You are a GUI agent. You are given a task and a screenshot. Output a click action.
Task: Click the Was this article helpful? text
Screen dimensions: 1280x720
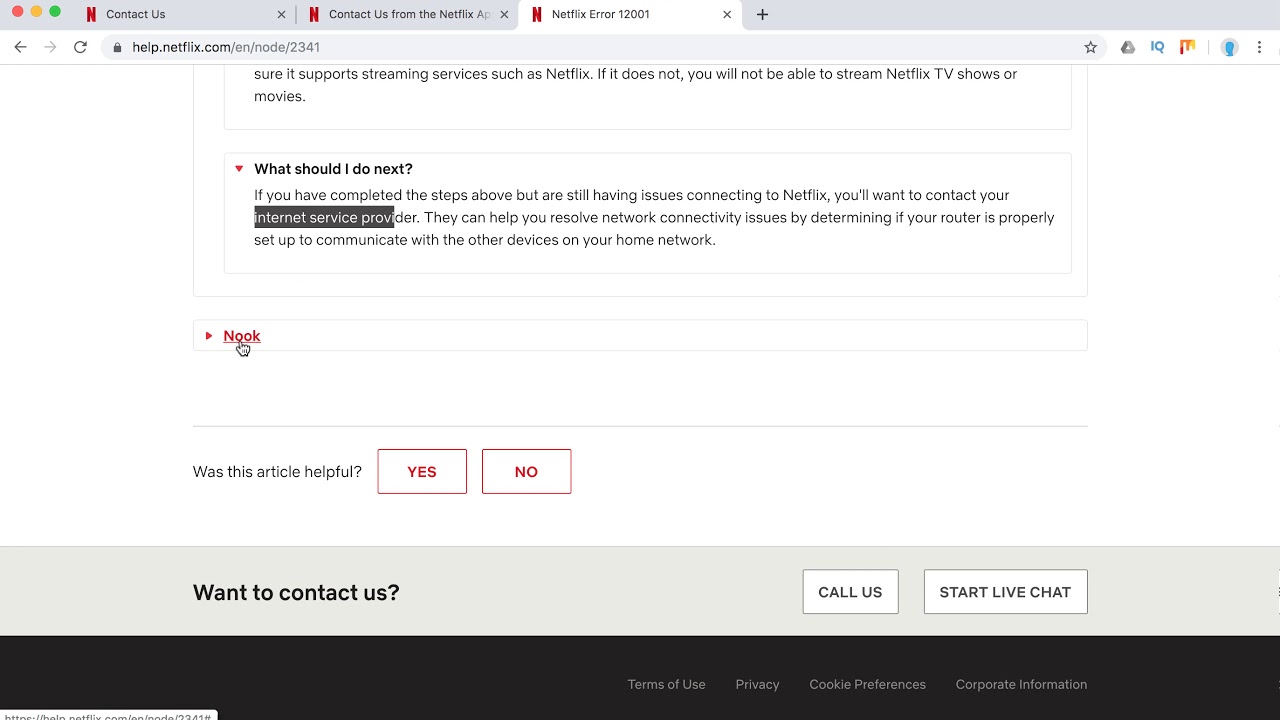coord(277,472)
